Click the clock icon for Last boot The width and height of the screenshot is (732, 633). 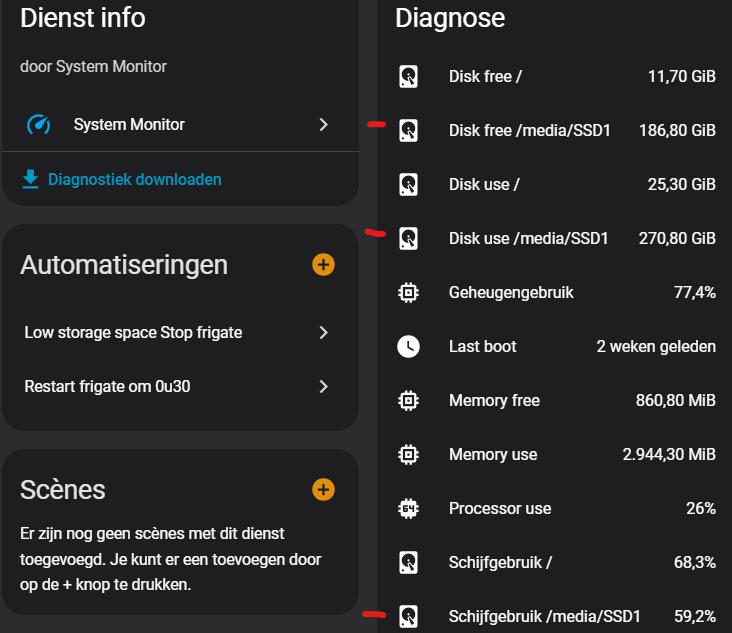408,347
